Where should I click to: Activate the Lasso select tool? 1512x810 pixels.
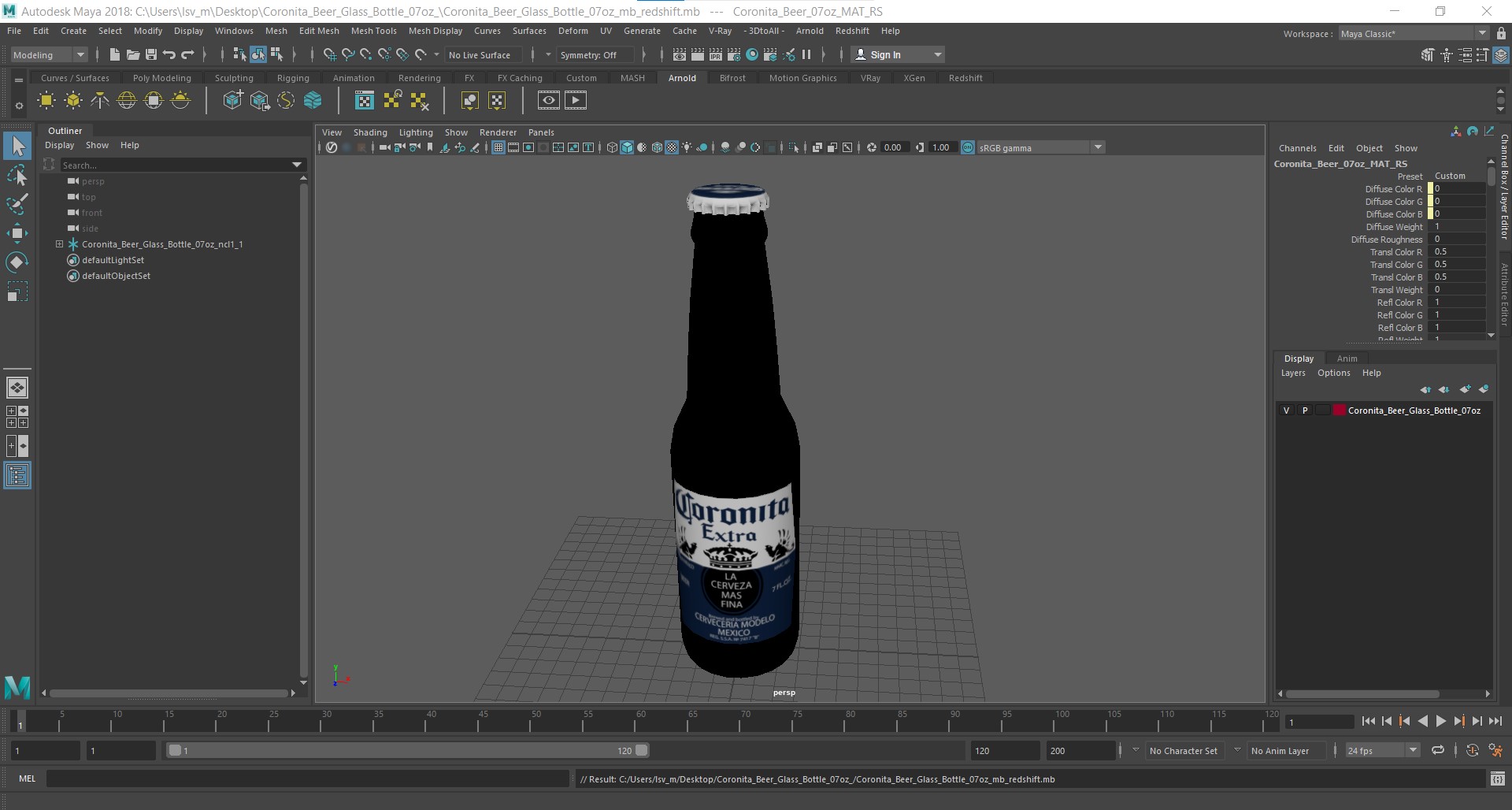[x=17, y=175]
